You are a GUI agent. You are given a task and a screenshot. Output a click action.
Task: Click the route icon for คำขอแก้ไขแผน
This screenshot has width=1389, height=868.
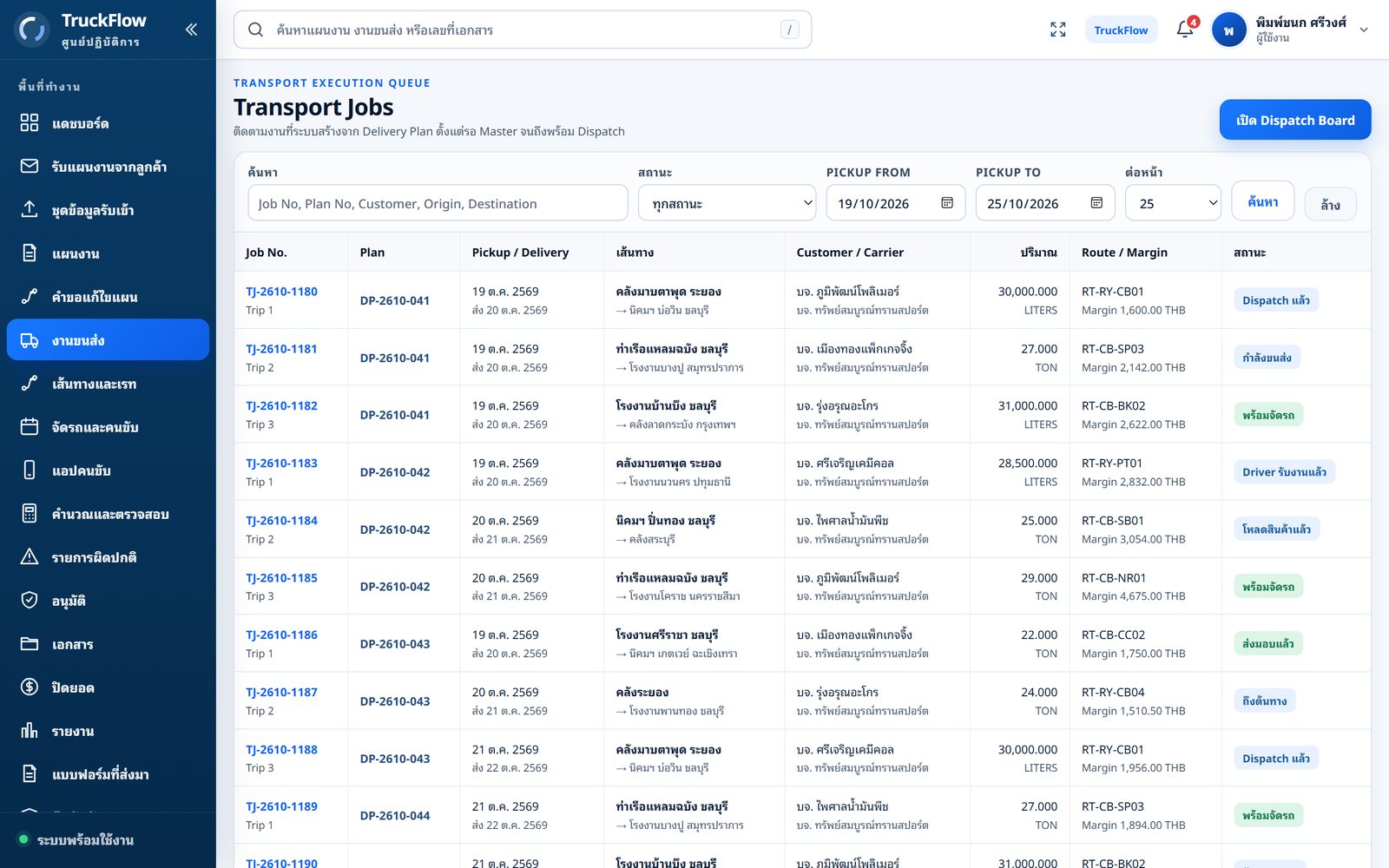[30, 296]
